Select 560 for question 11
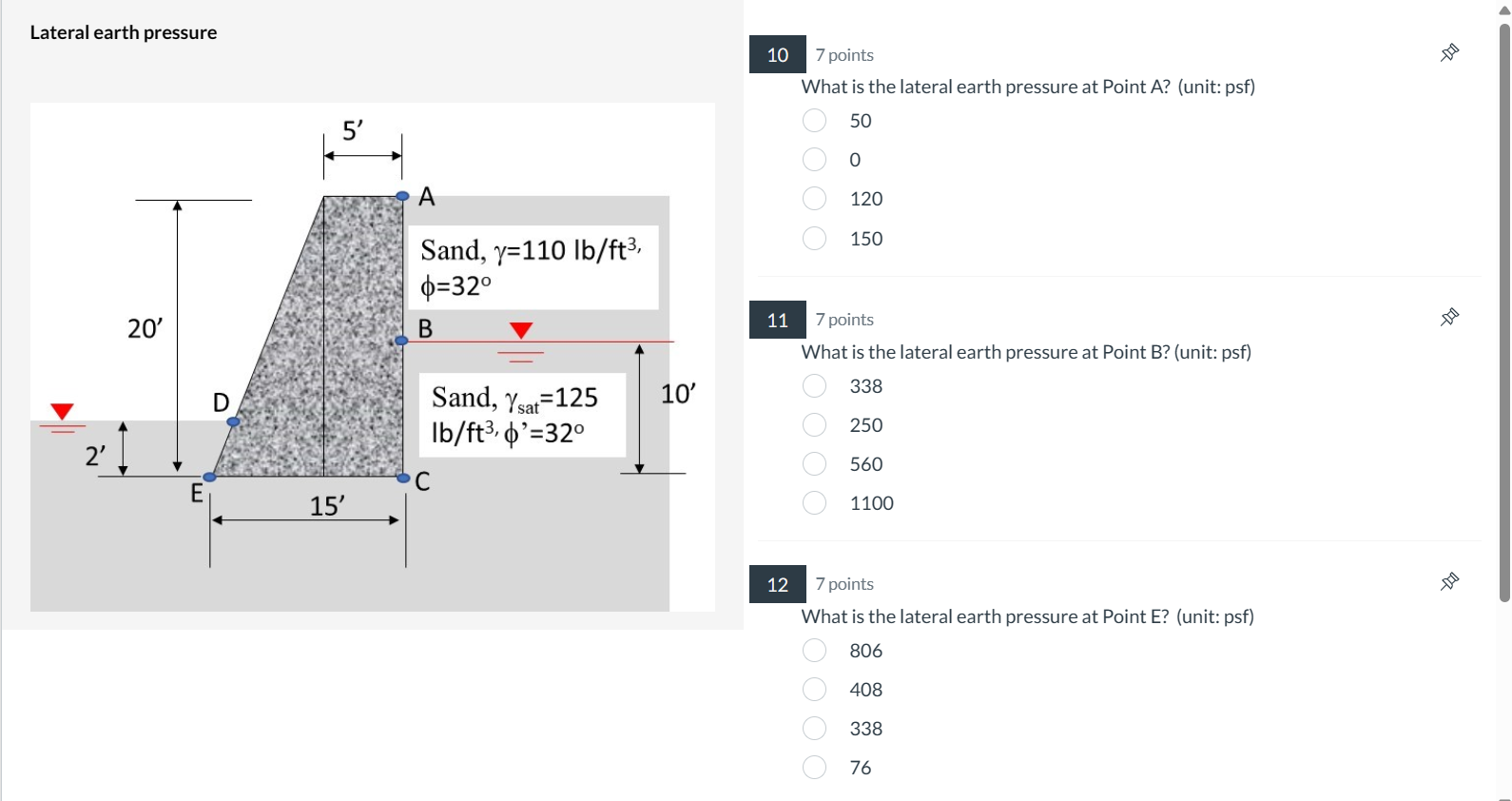This screenshot has height=801, width=1512. click(x=814, y=464)
